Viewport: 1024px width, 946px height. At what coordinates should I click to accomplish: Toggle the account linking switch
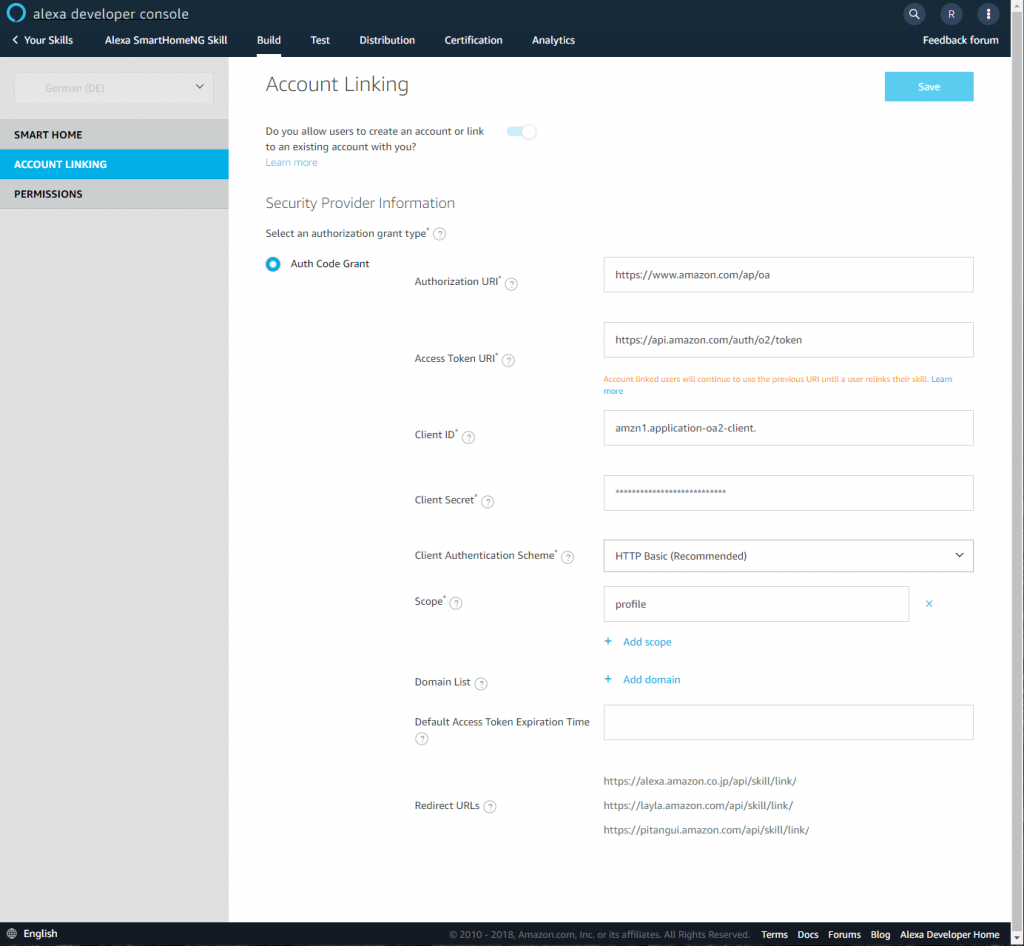point(520,131)
